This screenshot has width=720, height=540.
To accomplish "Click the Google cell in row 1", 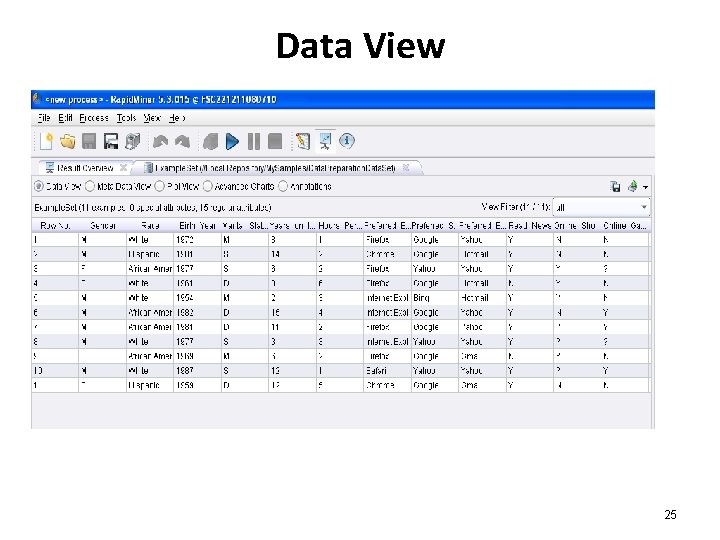I will [435, 240].
